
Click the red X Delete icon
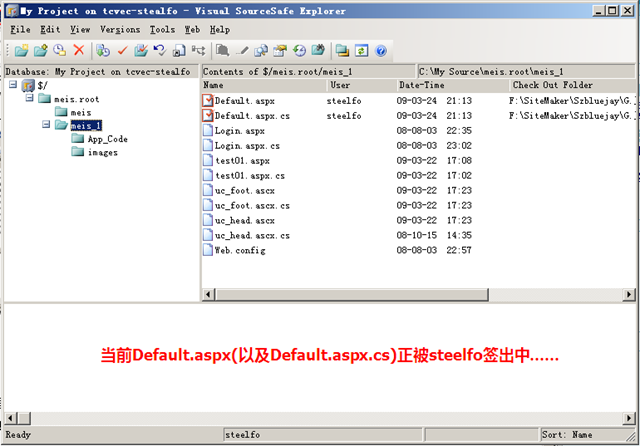coord(78,50)
